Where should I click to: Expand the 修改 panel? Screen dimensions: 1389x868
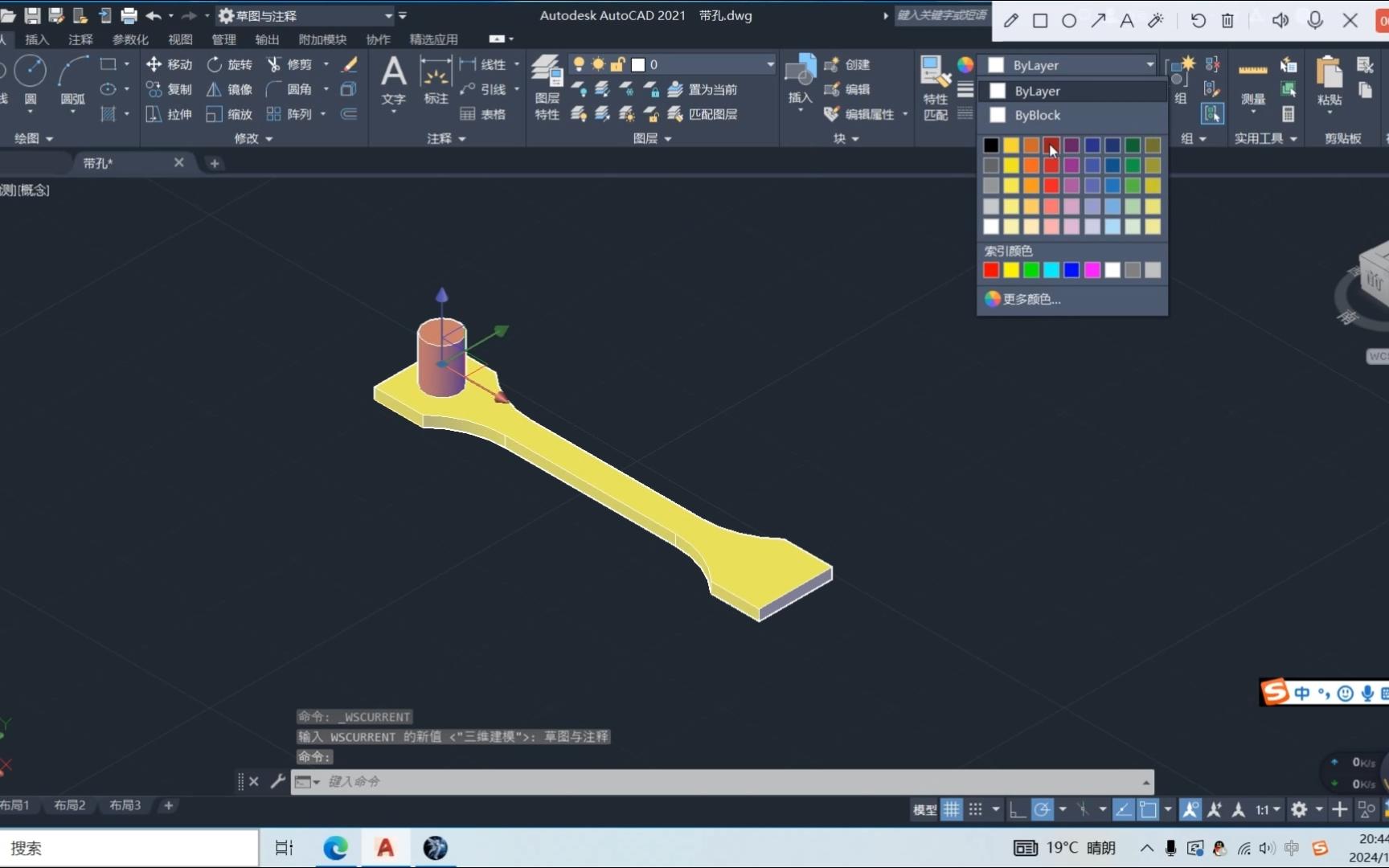click(x=253, y=138)
